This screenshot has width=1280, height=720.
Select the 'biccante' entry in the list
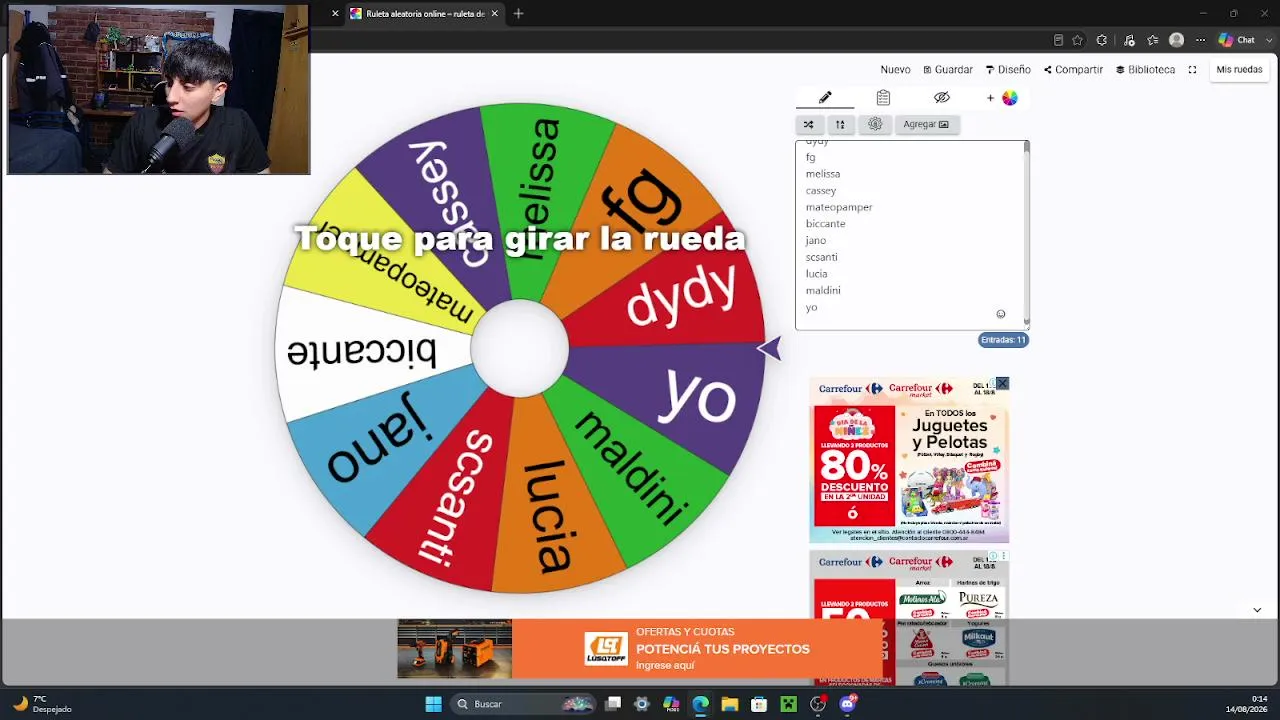coord(825,224)
